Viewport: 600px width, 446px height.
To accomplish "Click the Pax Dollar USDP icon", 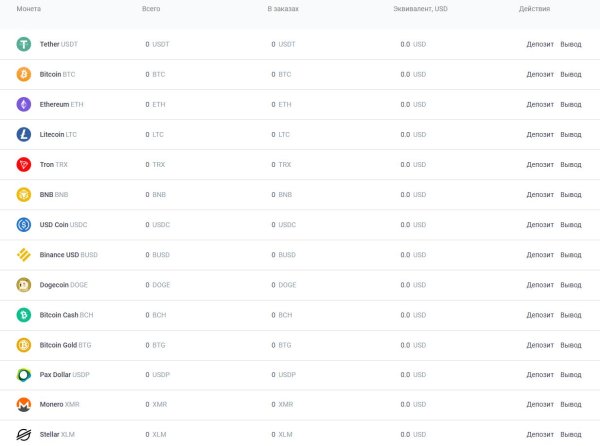I will [x=24, y=375].
